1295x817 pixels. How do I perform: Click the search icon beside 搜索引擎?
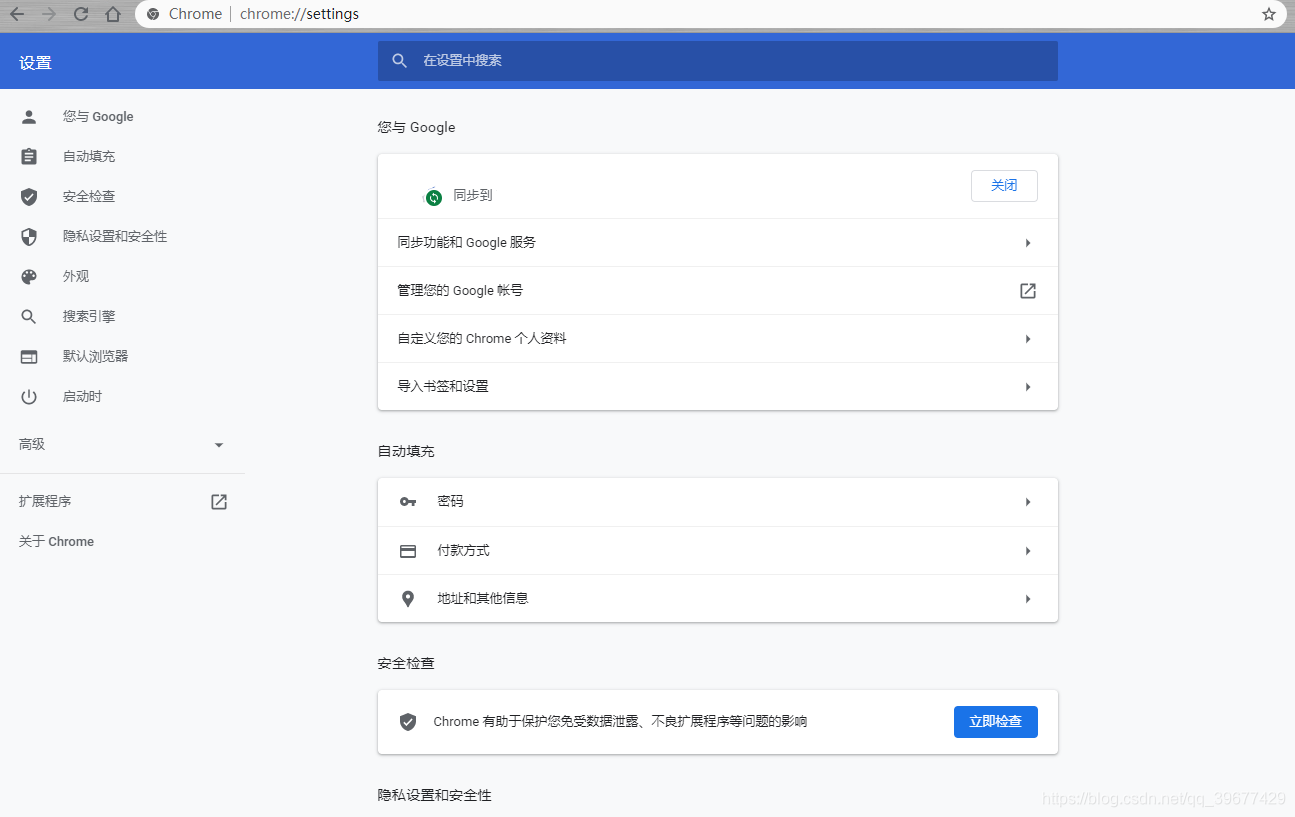(x=29, y=317)
